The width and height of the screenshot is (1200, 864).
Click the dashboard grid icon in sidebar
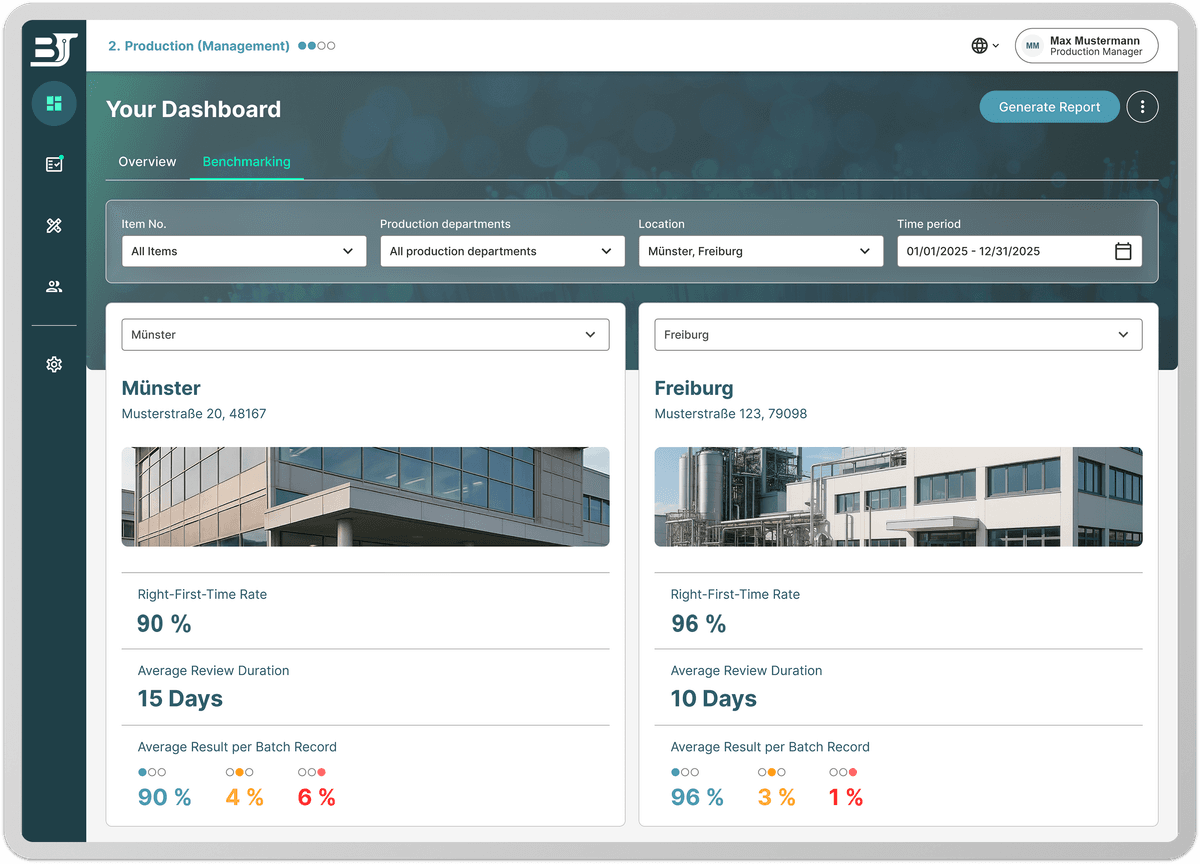pos(54,104)
